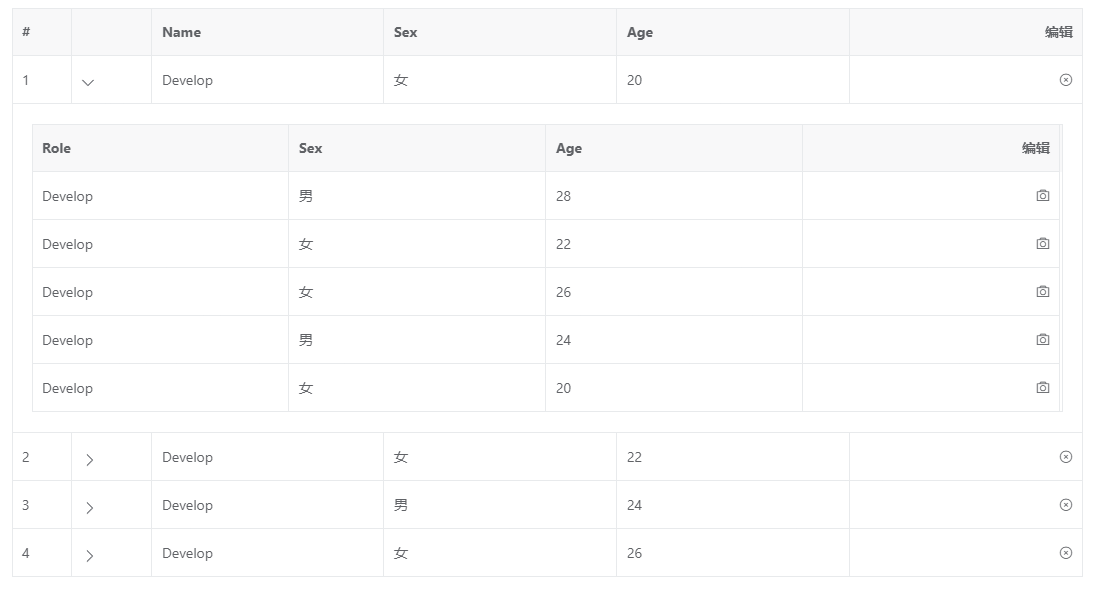This screenshot has height=598, width=1094.
Task: Expand row 3 using its right arrow
Action: click(89, 506)
